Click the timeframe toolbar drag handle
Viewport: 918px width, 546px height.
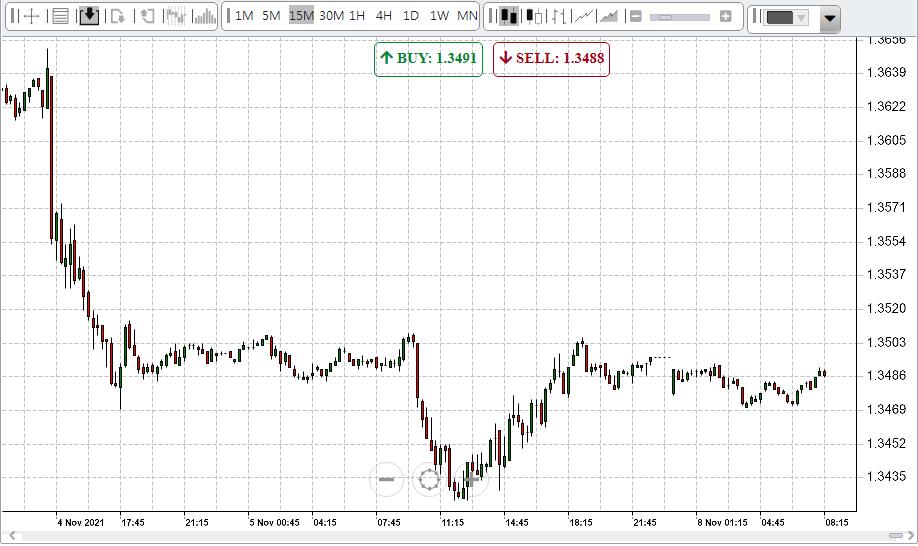(228, 16)
